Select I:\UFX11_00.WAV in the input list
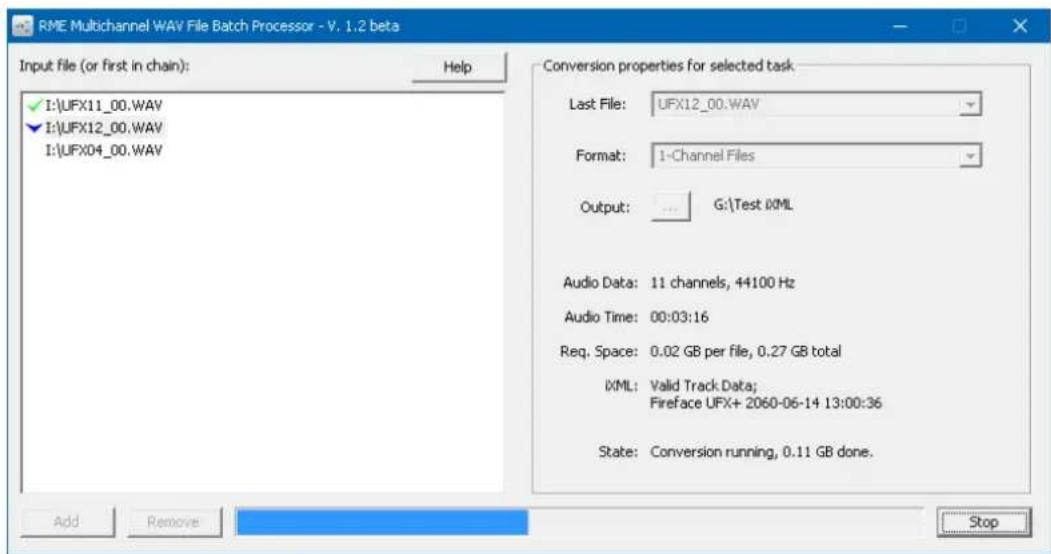Screen dimensions: 1051x554 click(x=104, y=105)
